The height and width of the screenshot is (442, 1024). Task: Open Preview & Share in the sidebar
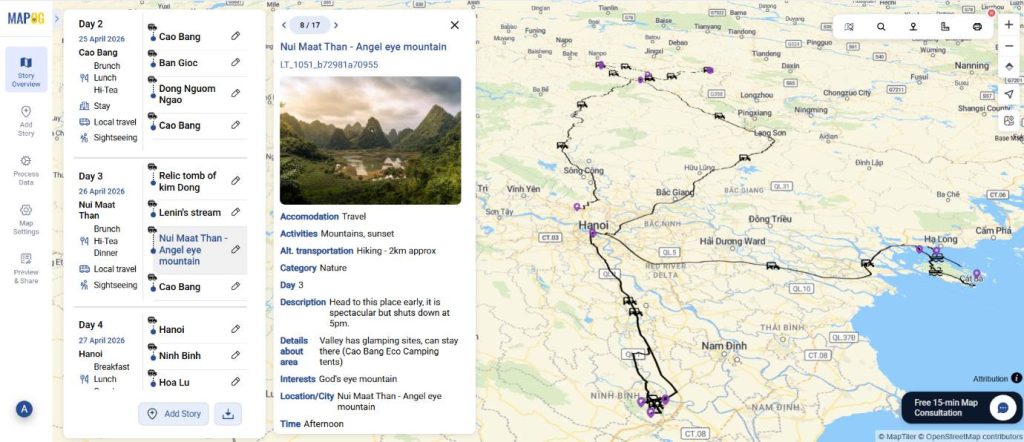point(26,268)
